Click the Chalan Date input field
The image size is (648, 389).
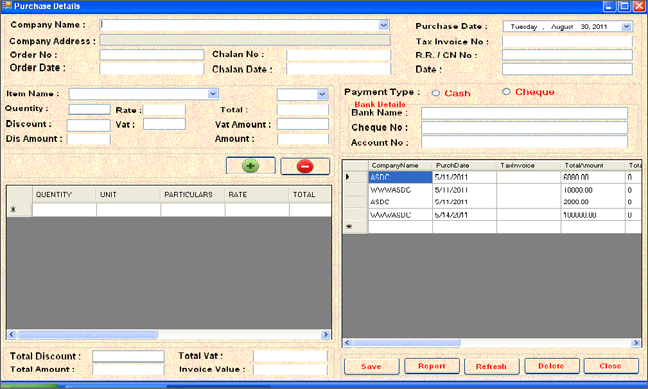338,69
